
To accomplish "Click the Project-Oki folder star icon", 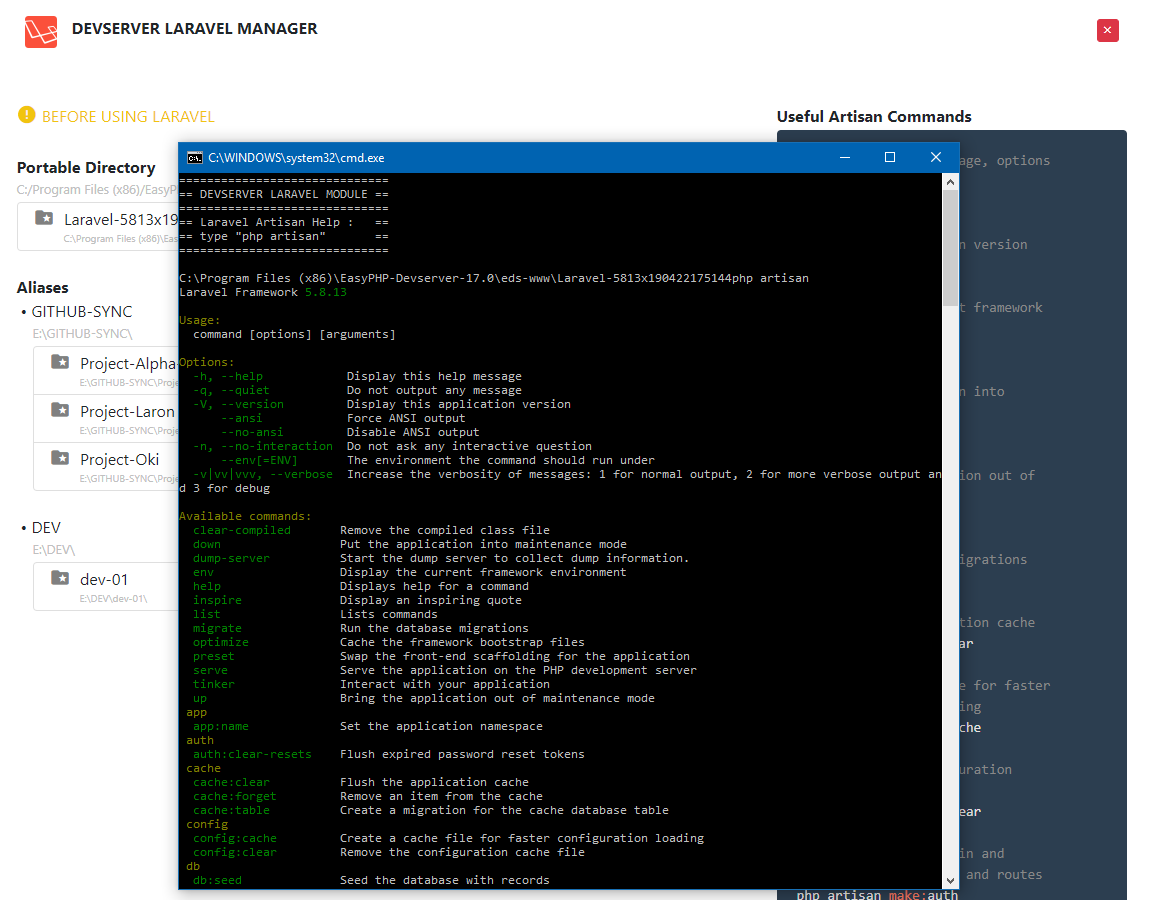I will (x=60, y=458).
